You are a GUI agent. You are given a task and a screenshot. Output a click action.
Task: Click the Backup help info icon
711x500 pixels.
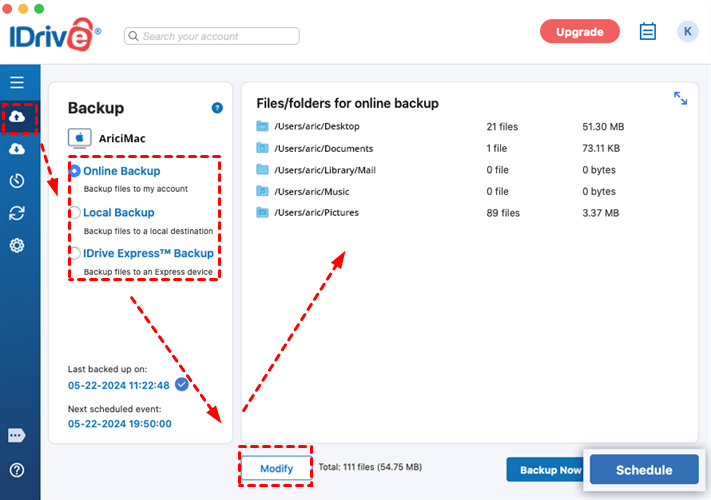pyautogui.click(x=217, y=108)
